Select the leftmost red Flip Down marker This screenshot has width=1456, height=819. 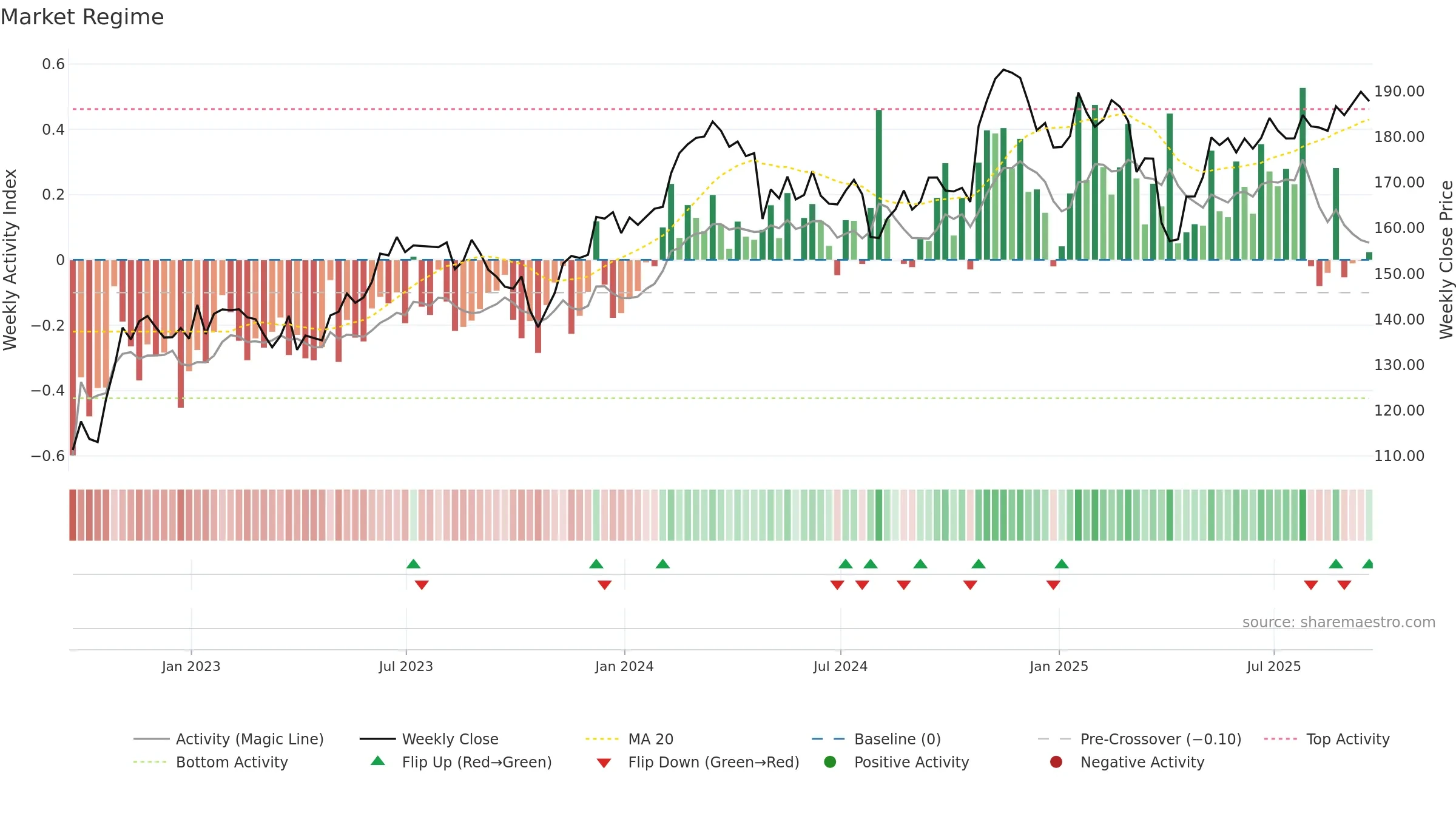click(x=422, y=585)
